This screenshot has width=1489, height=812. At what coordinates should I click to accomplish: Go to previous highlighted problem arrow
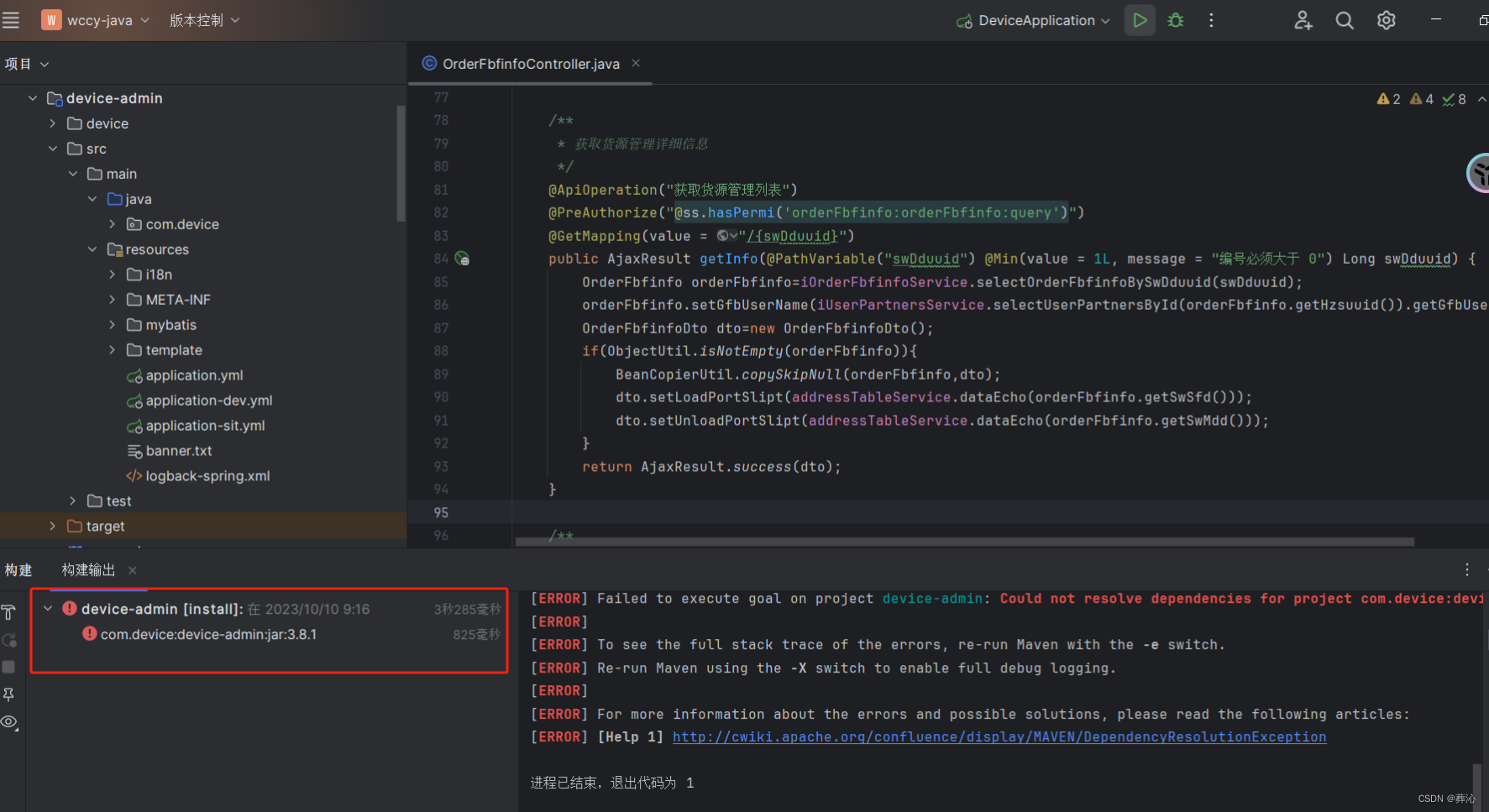[x=1482, y=99]
